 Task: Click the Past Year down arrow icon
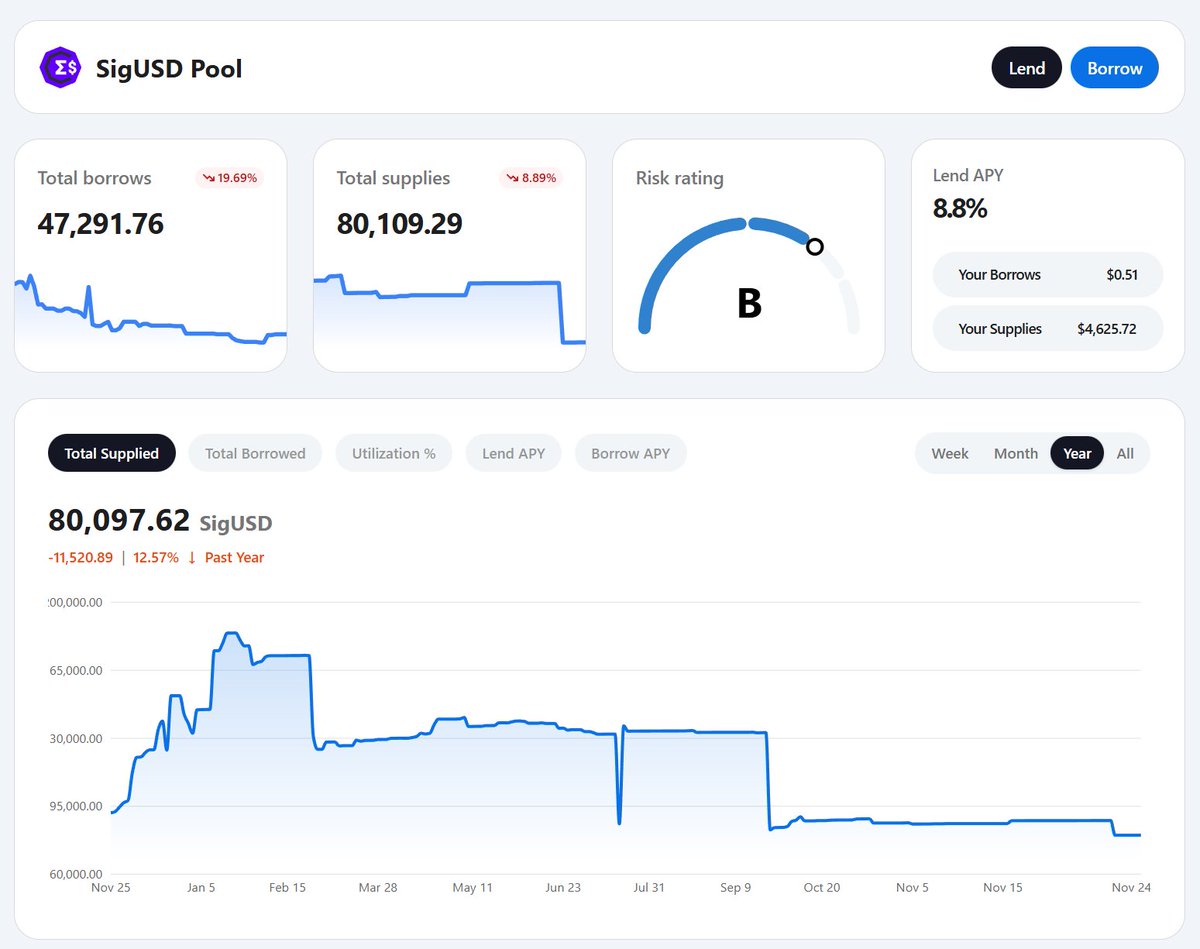192,558
